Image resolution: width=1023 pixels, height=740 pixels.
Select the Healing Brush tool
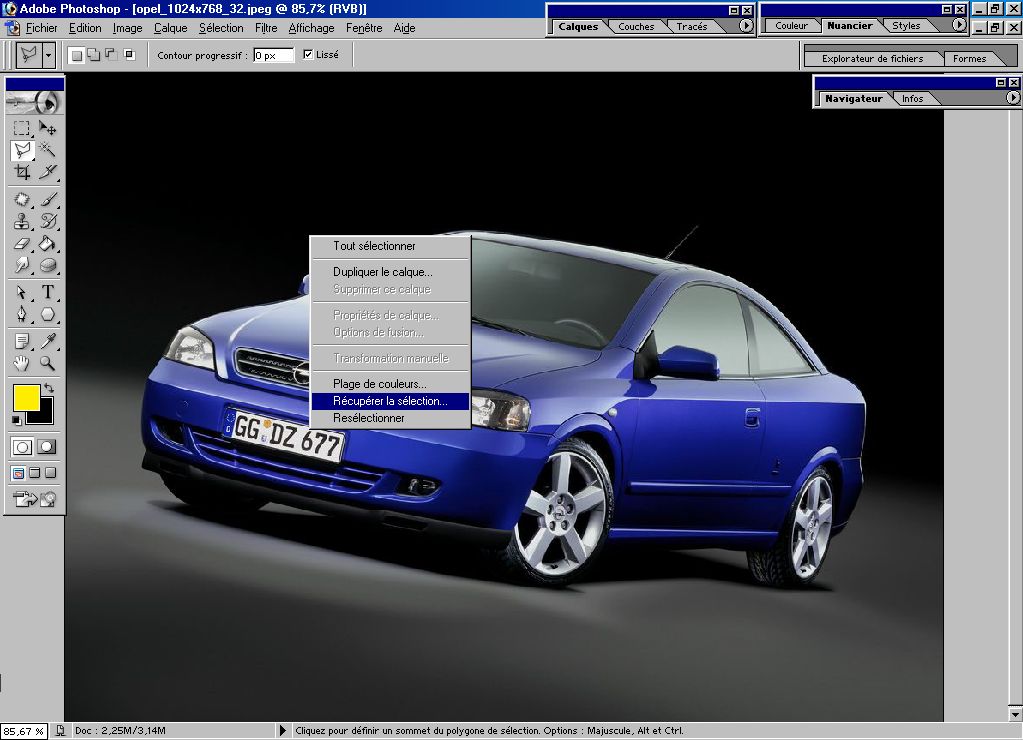[22, 200]
